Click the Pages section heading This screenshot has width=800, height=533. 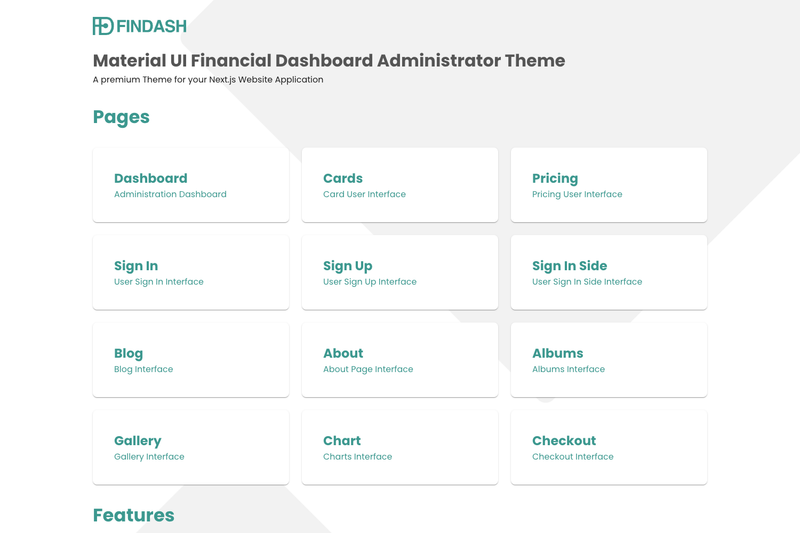[x=121, y=117]
